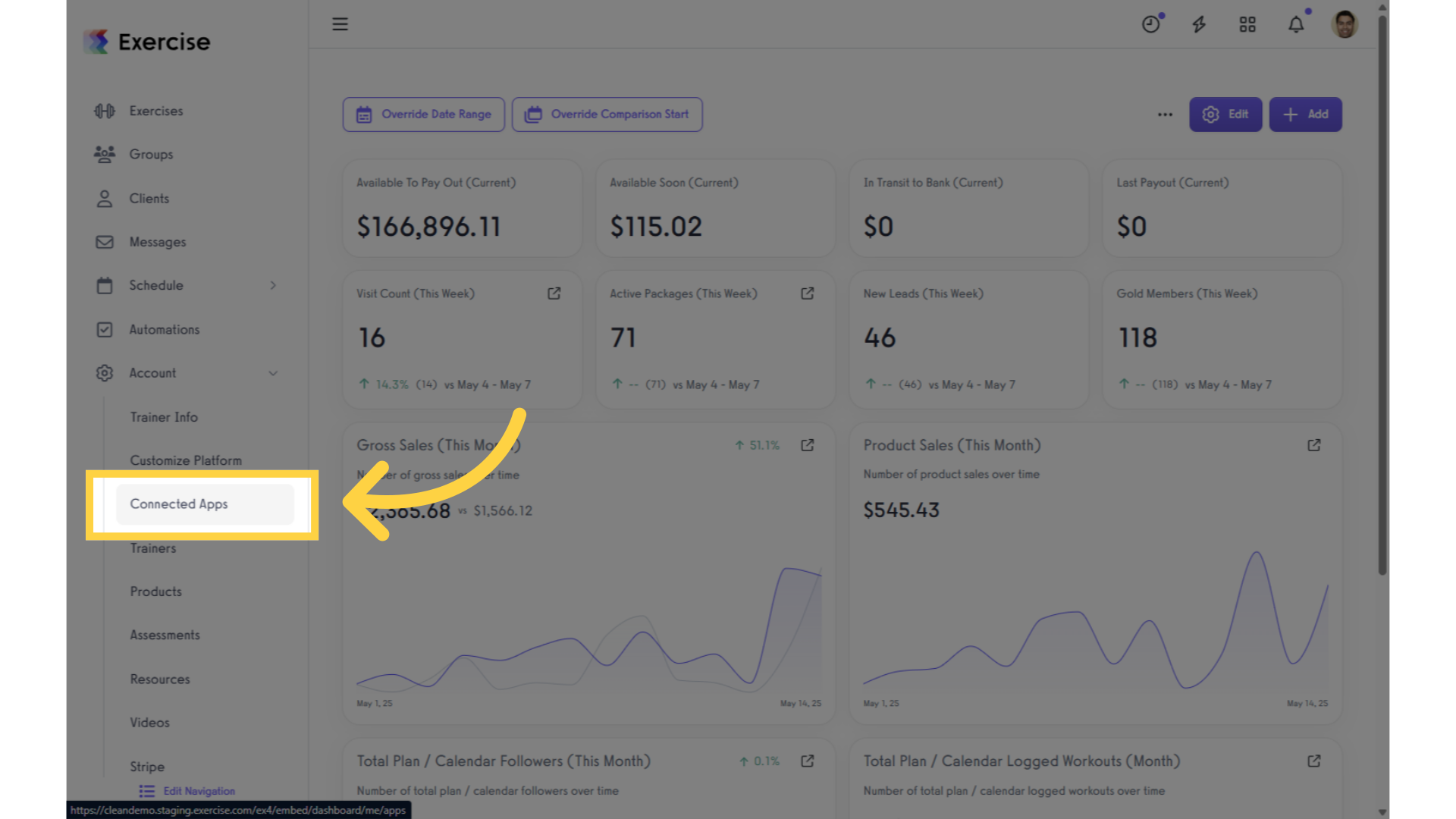This screenshot has height=819, width=1456.
Task: Open the apps grid icon
Action: click(1247, 24)
